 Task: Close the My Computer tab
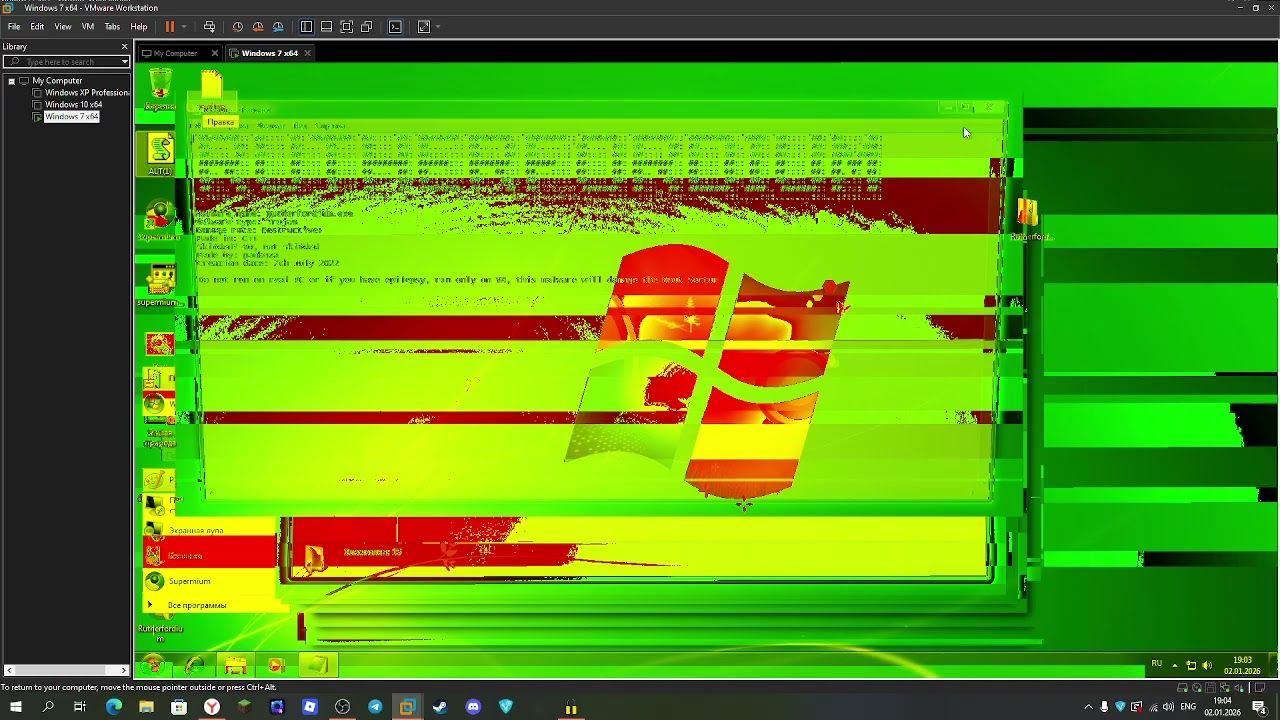[x=214, y=53]
